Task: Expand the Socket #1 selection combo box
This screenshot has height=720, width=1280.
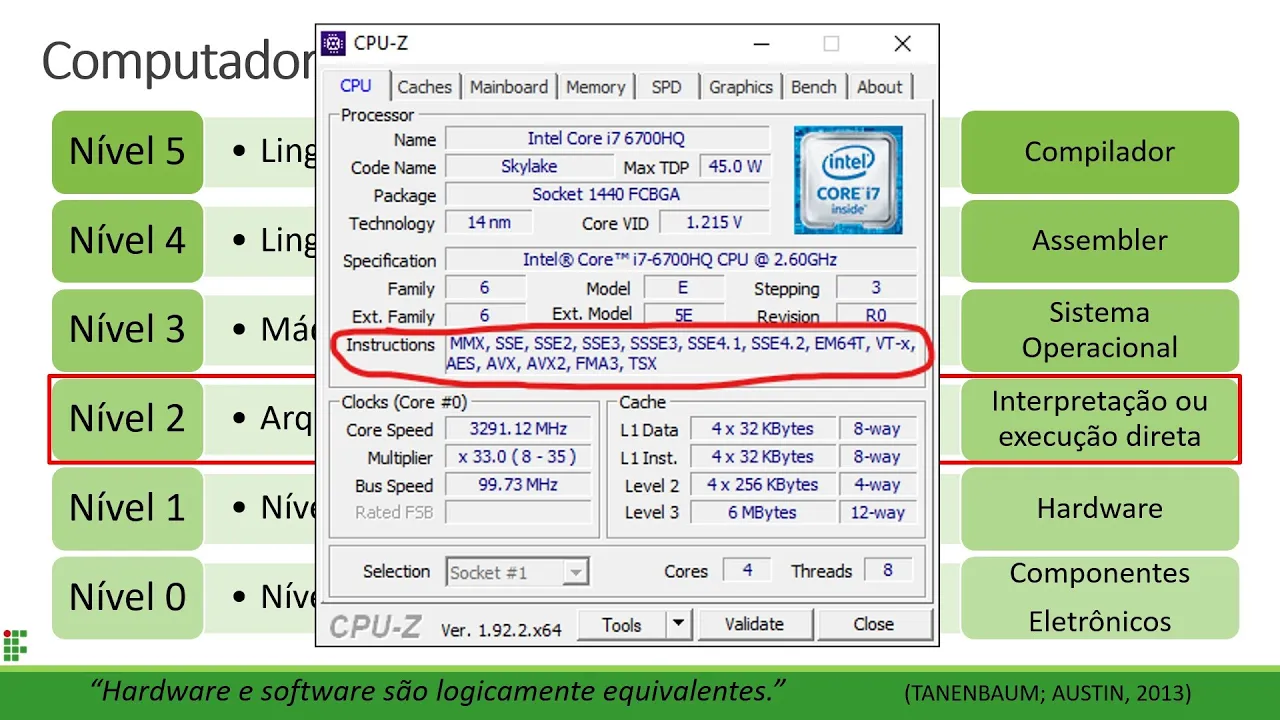Action: [x=516, y=572]
